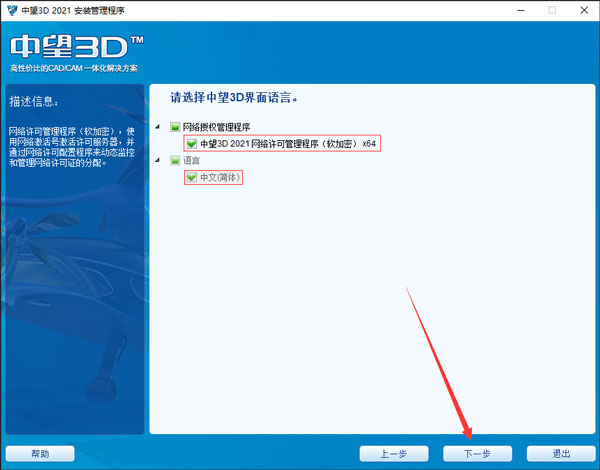Toggle the 中望3D 2021 网络许可管理程序 x64 checkbox

coord(191,144)
